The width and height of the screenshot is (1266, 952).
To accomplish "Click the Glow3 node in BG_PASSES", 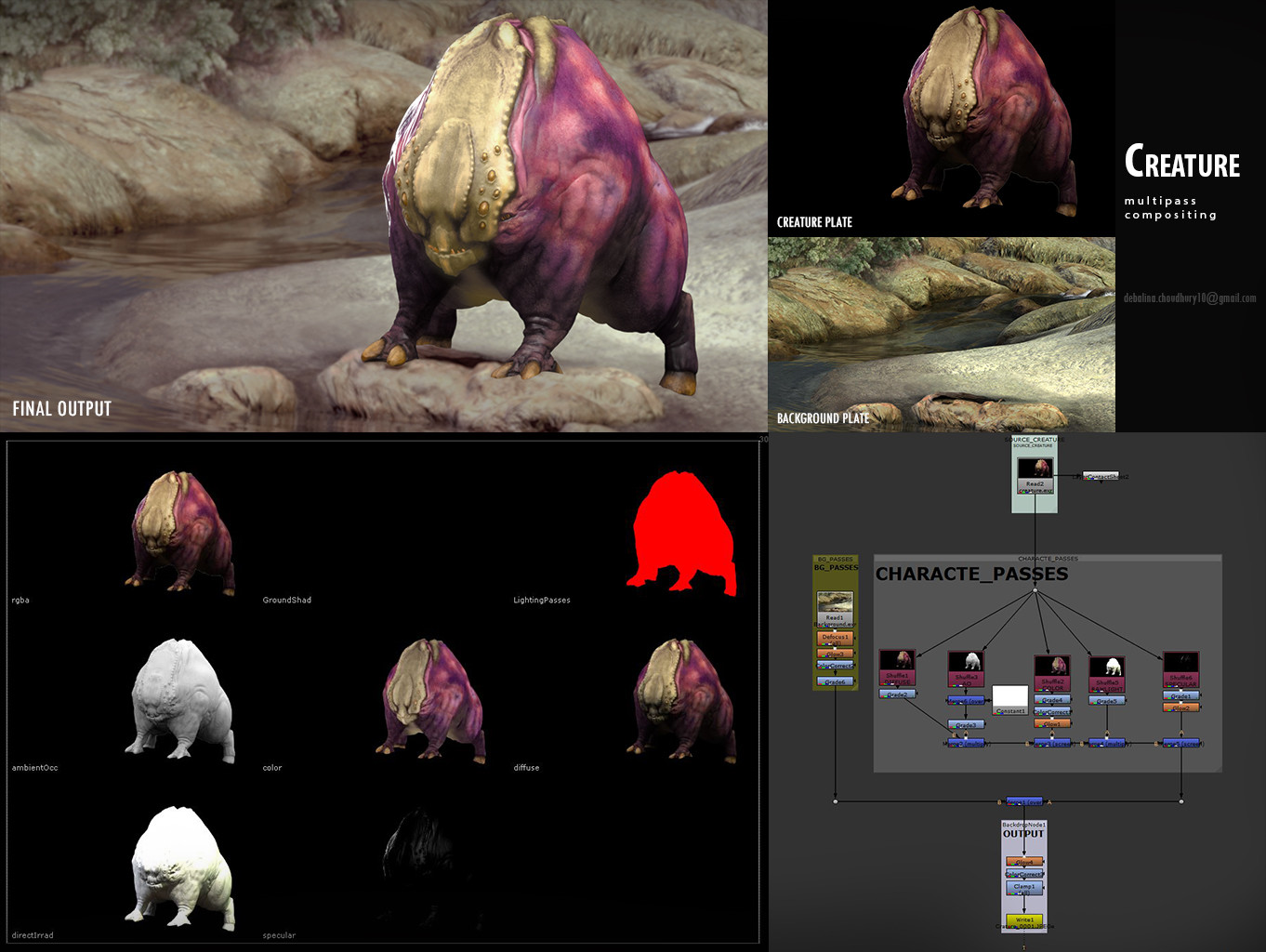I will (835, 653).
